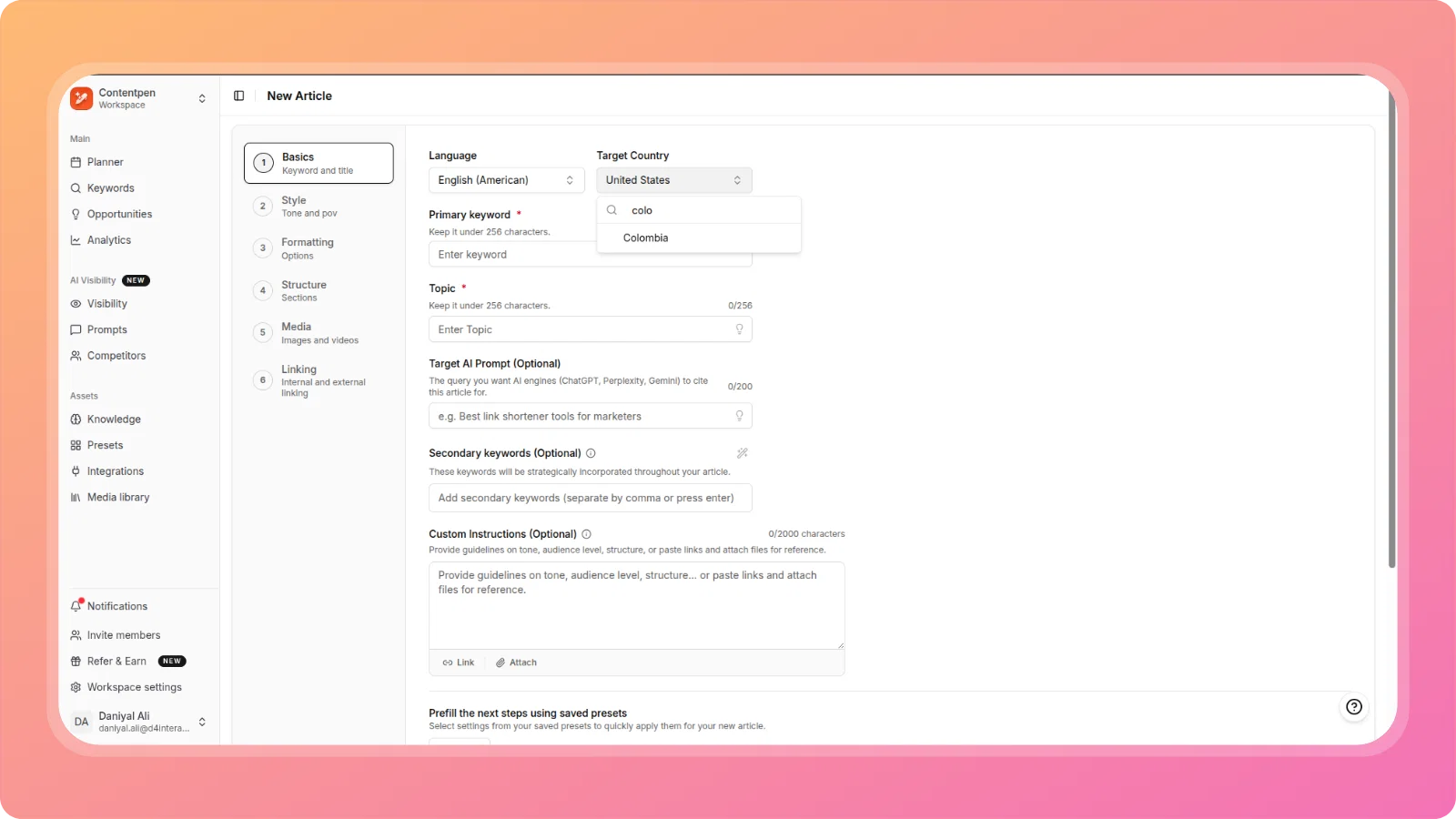Click the page vertical scrollbar

tap(1391, 328)
